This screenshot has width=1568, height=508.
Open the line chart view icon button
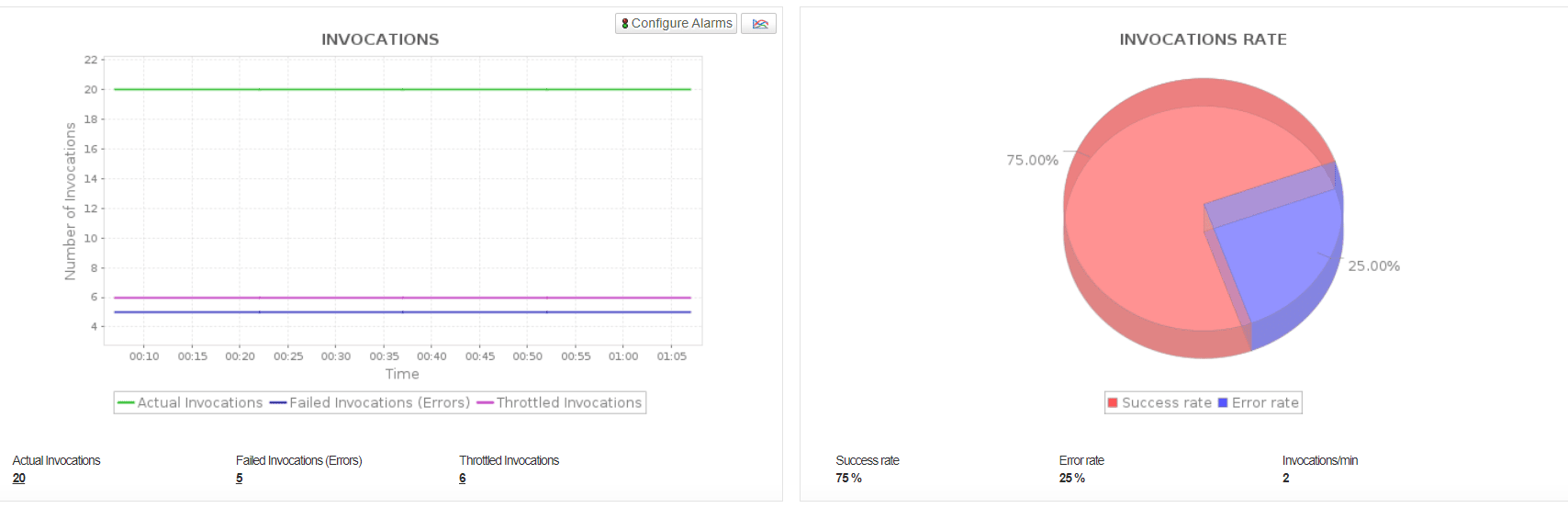tap(759, 24)
